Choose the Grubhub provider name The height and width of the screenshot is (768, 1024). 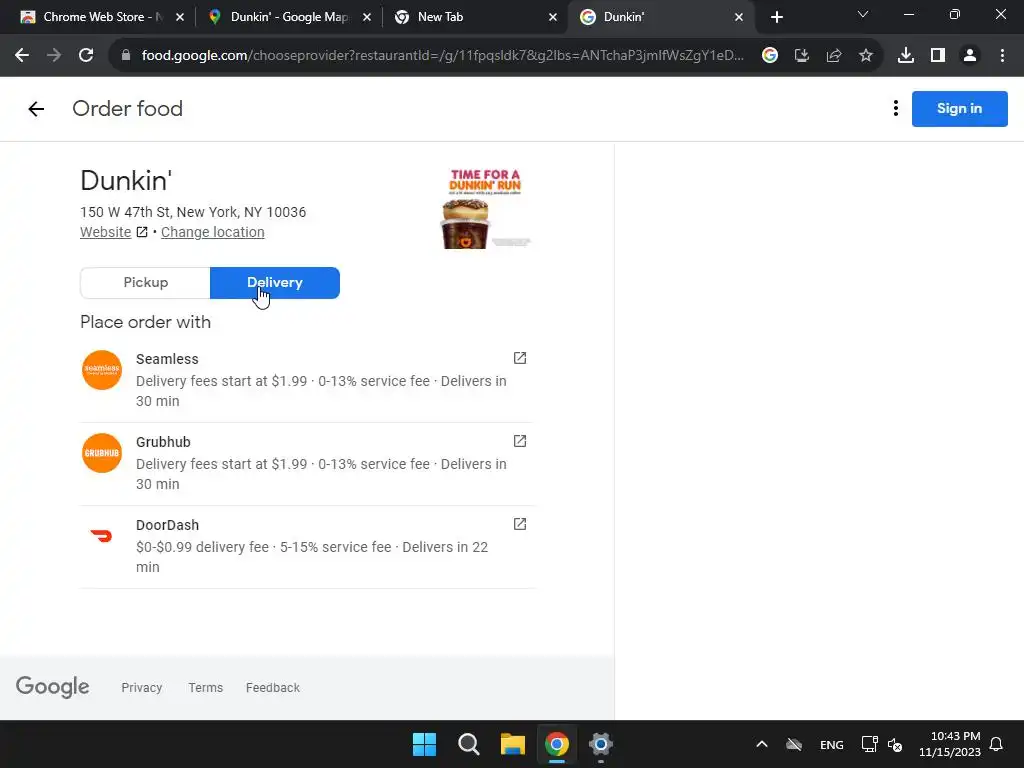point(163,441)
